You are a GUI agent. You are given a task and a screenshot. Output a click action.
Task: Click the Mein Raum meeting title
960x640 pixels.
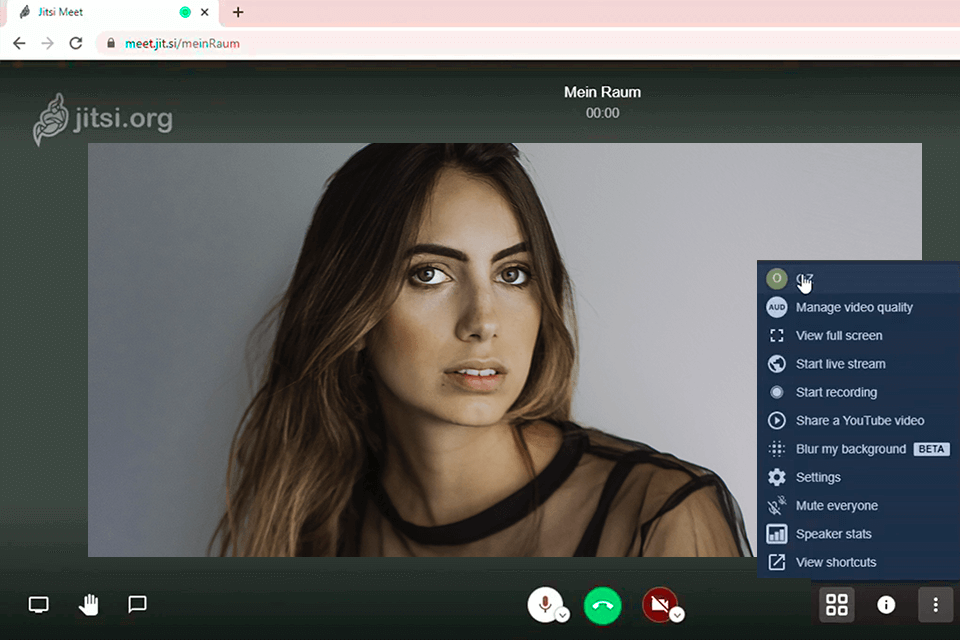(x=602, y=92)
